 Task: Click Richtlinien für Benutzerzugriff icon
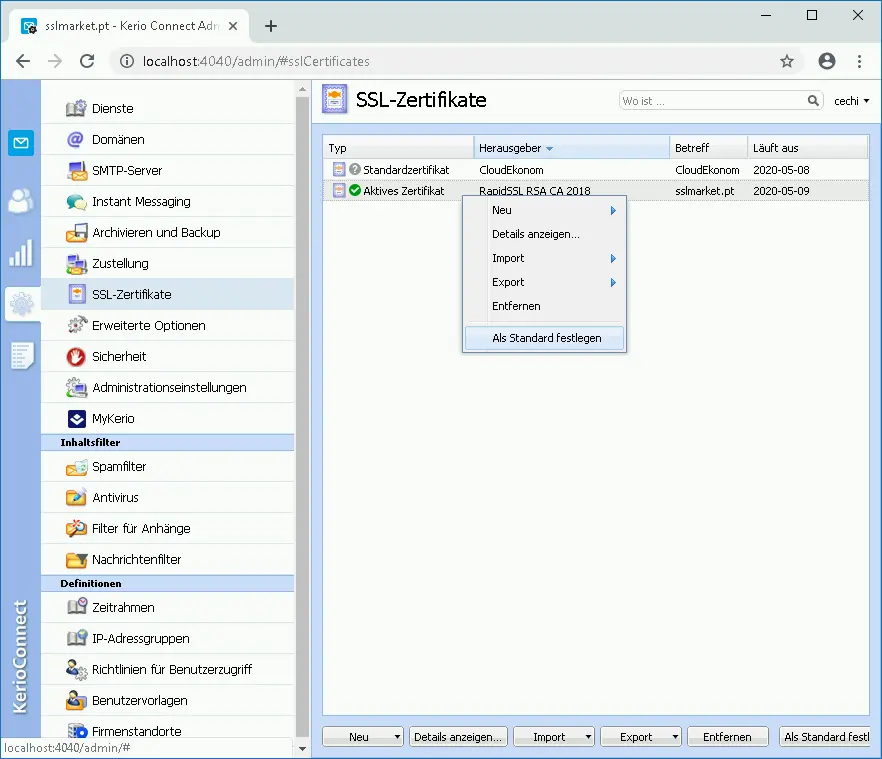(x=76, y=670)
